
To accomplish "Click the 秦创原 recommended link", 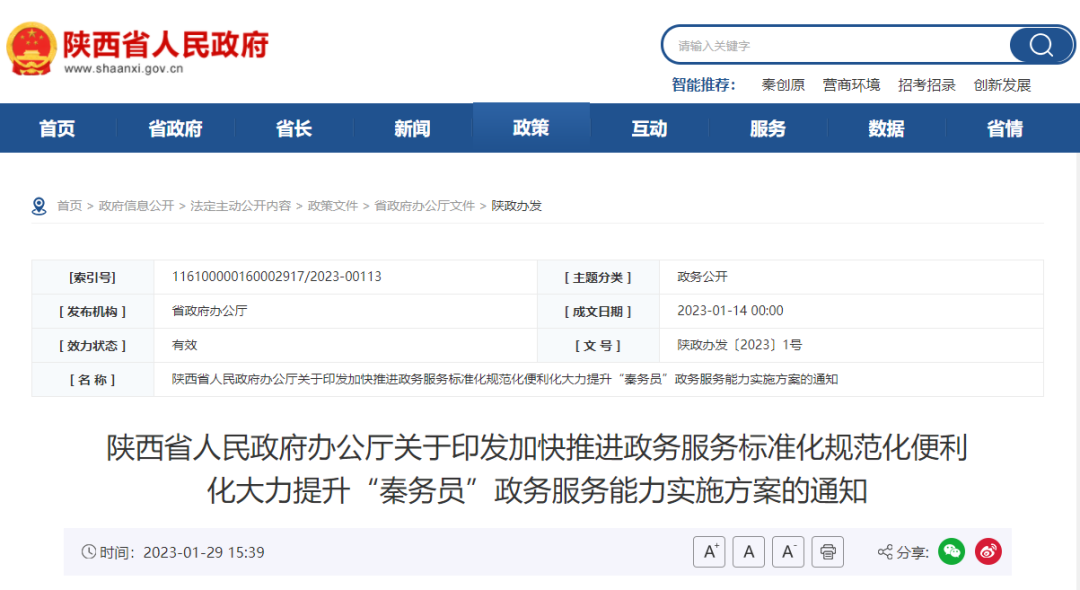I will (783, 85).
